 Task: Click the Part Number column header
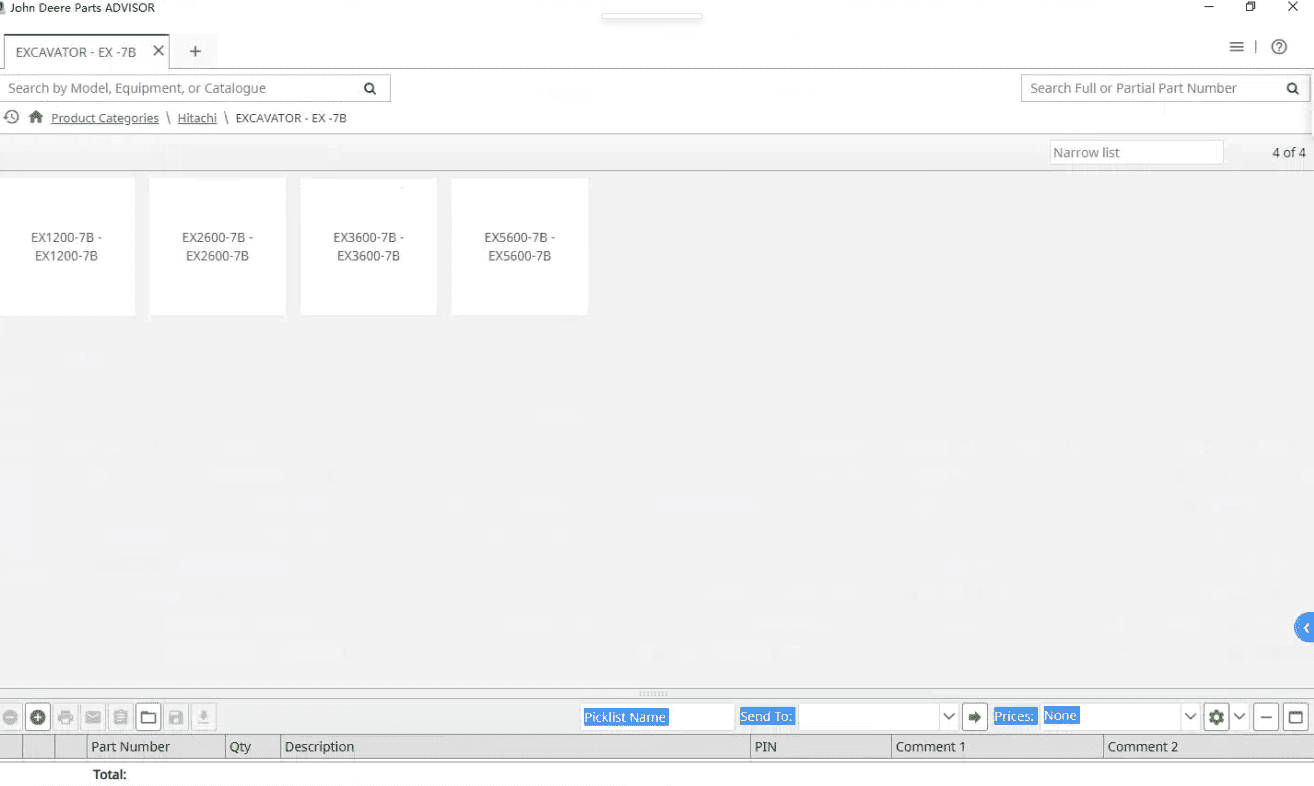(156, 747)
